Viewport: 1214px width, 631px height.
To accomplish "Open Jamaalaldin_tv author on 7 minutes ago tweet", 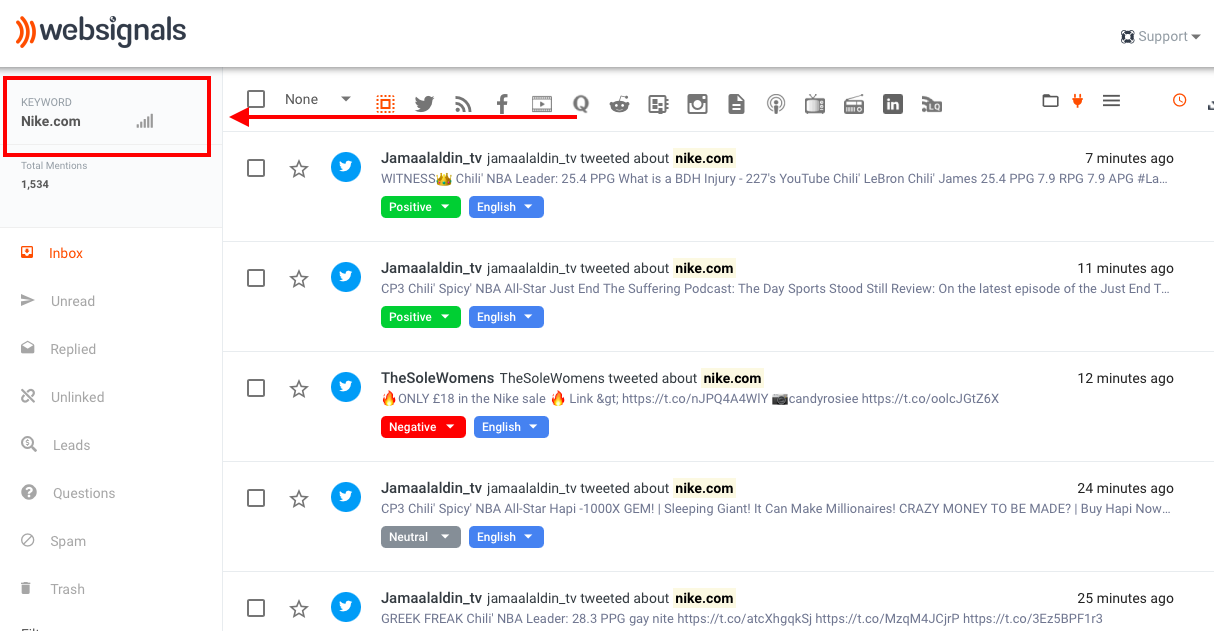I will pyautogui.click(x=431, y=158).
